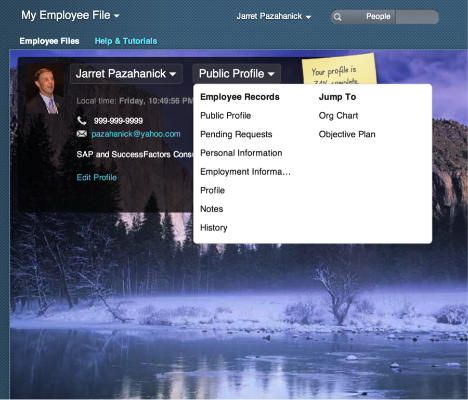The width and height of the screenshot is (468, 400).
Task: Expand the Jarret Pazahanick name dropdown in profile
Action: pyautogui.click(x=126, y=74)
